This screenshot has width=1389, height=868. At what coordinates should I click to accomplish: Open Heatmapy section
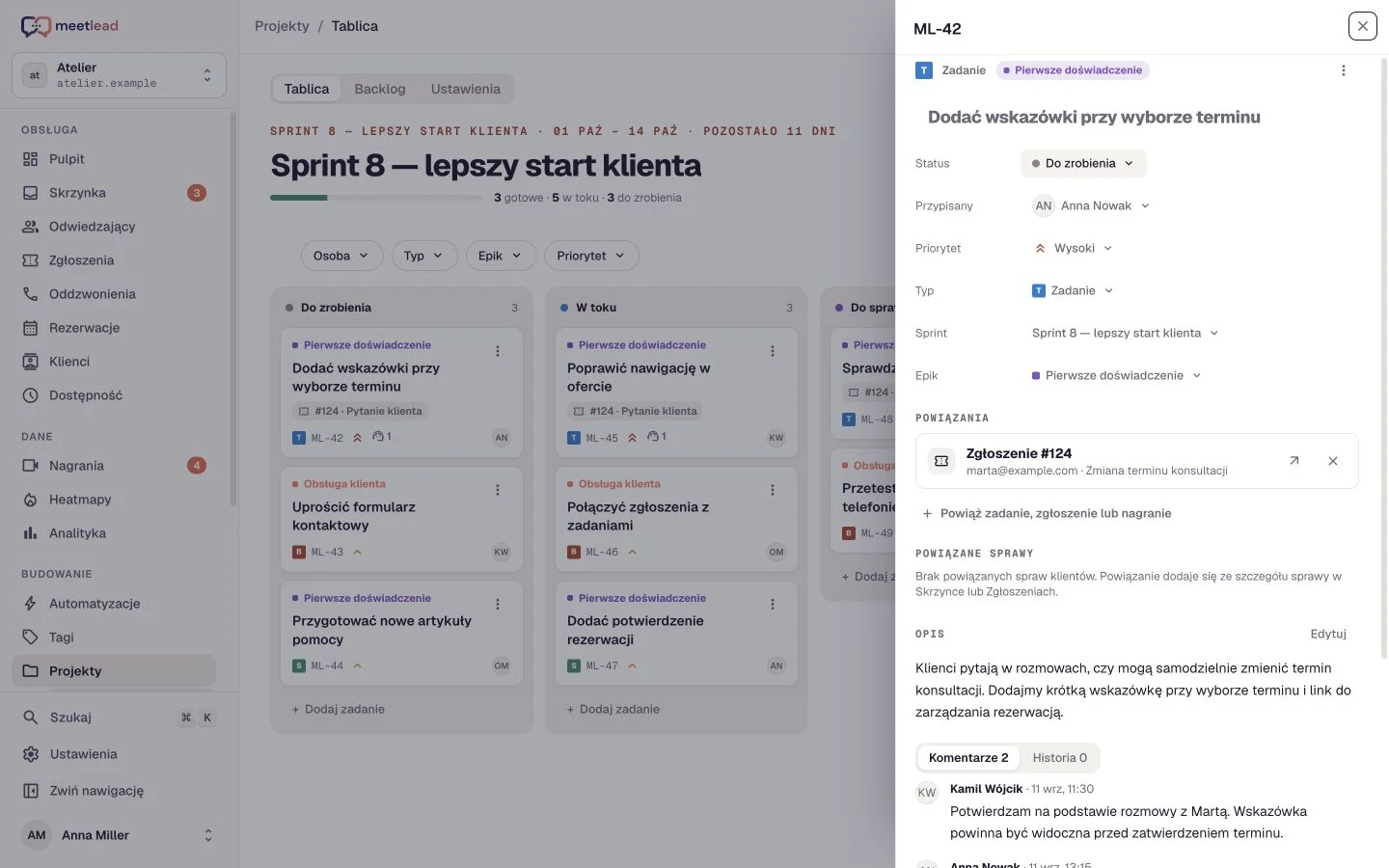point(114,500)
